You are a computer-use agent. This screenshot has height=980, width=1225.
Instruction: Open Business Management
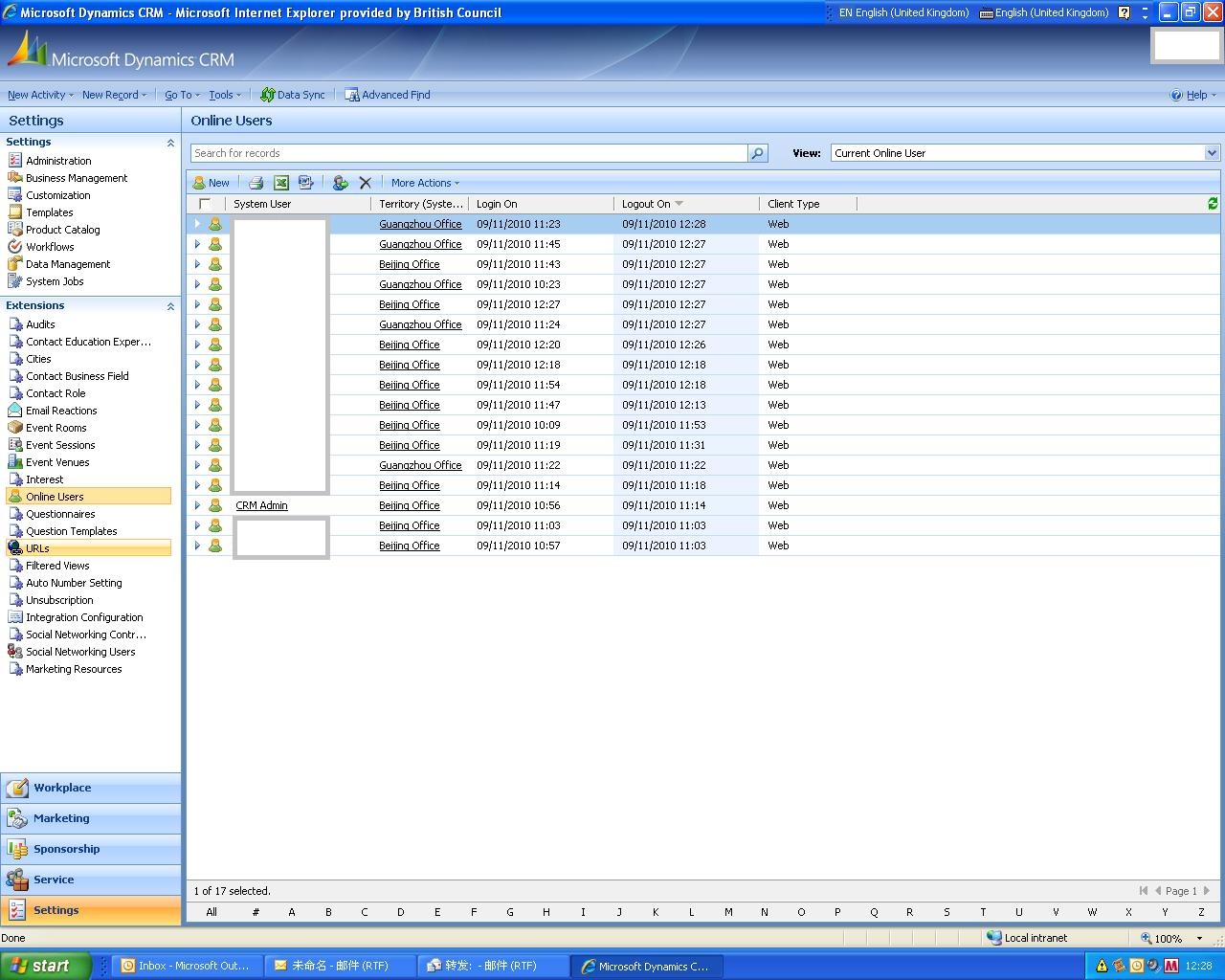[77, 178]
